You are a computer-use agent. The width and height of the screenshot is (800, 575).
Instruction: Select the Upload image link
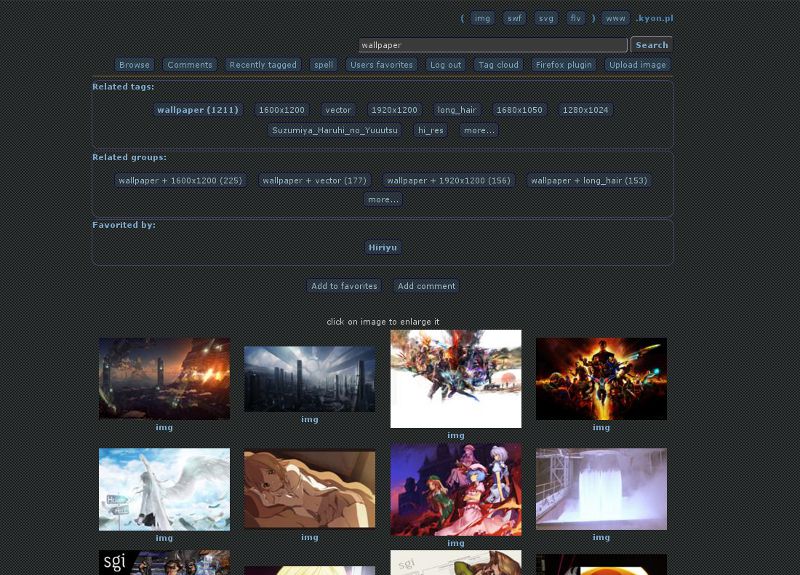coord(637,65)
